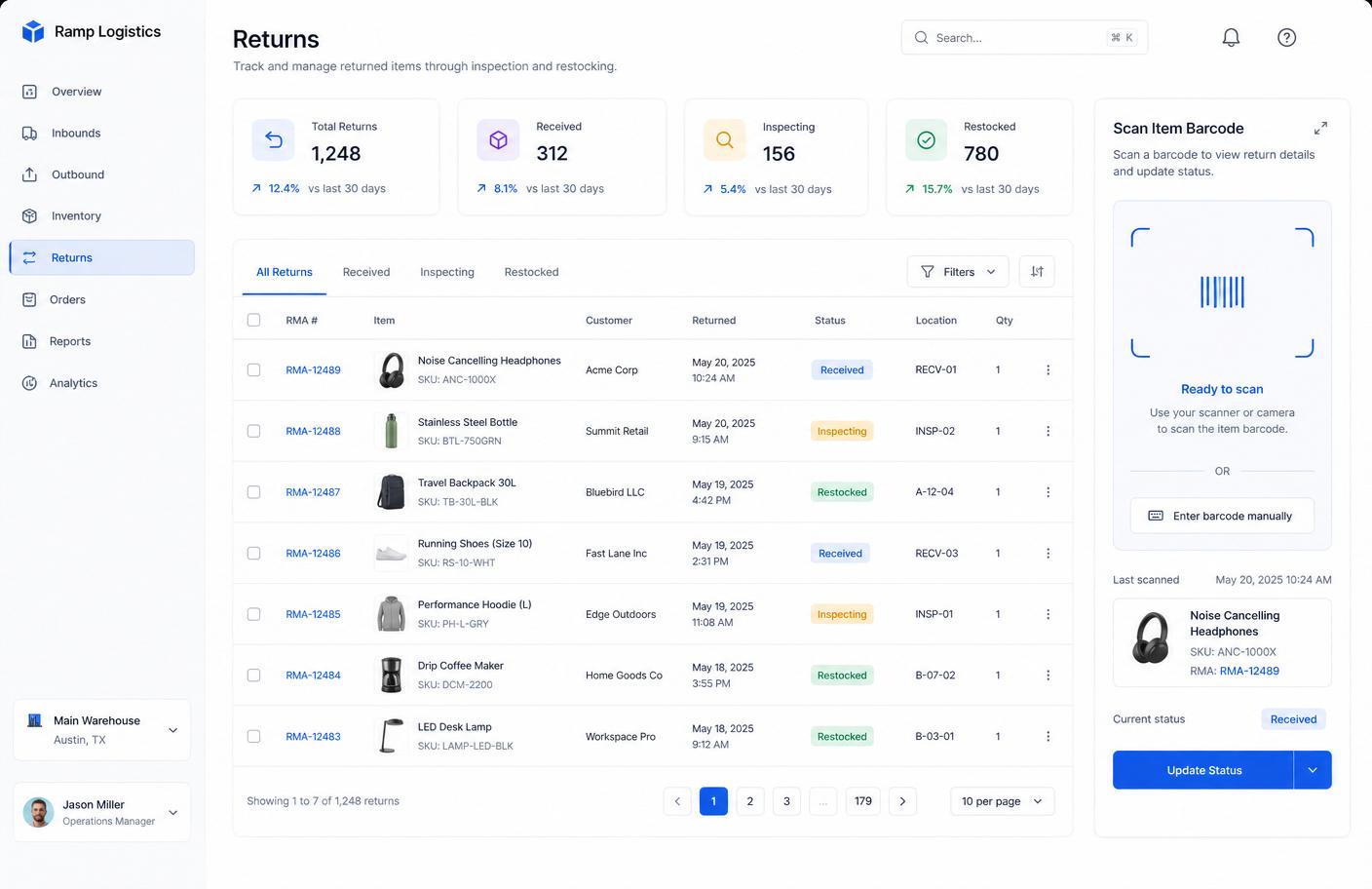Open the RMA-12486 link in the table
This screenshot has width=1372, height=889.
[313, 554]
